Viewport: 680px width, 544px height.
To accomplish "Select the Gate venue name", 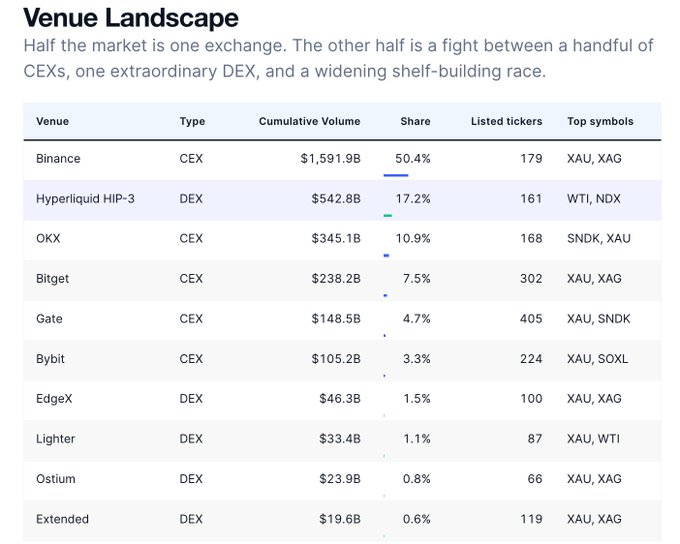I will tap(49, 319).
